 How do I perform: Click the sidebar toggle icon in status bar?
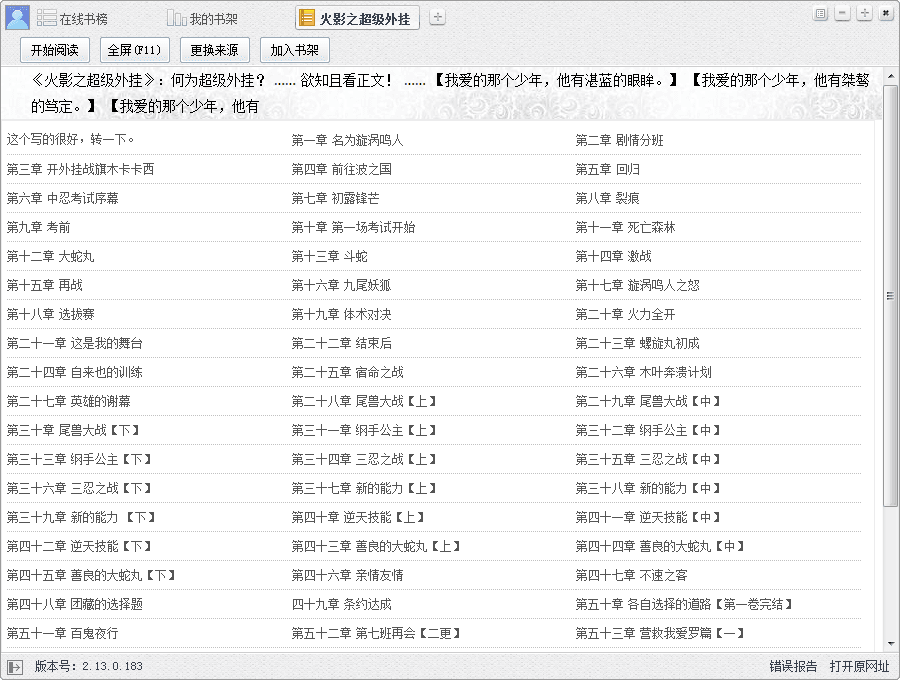[x=14, y=666]
